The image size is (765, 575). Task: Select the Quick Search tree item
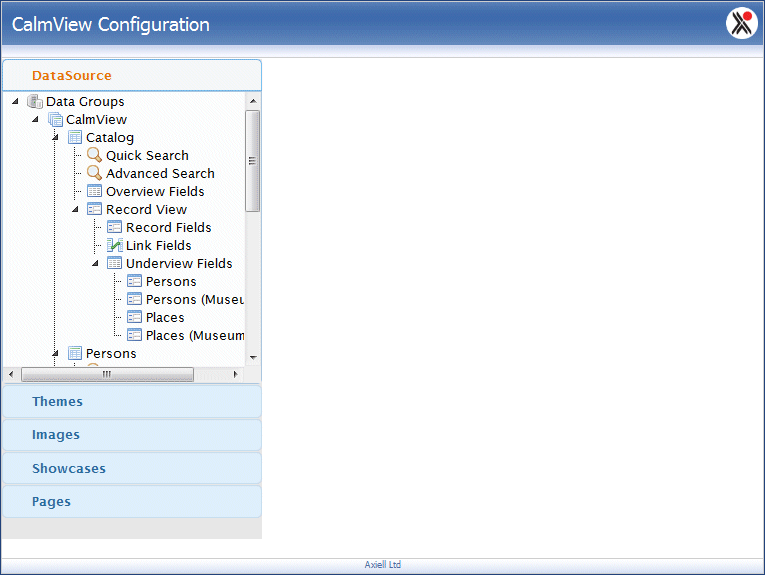coord(147,156)
